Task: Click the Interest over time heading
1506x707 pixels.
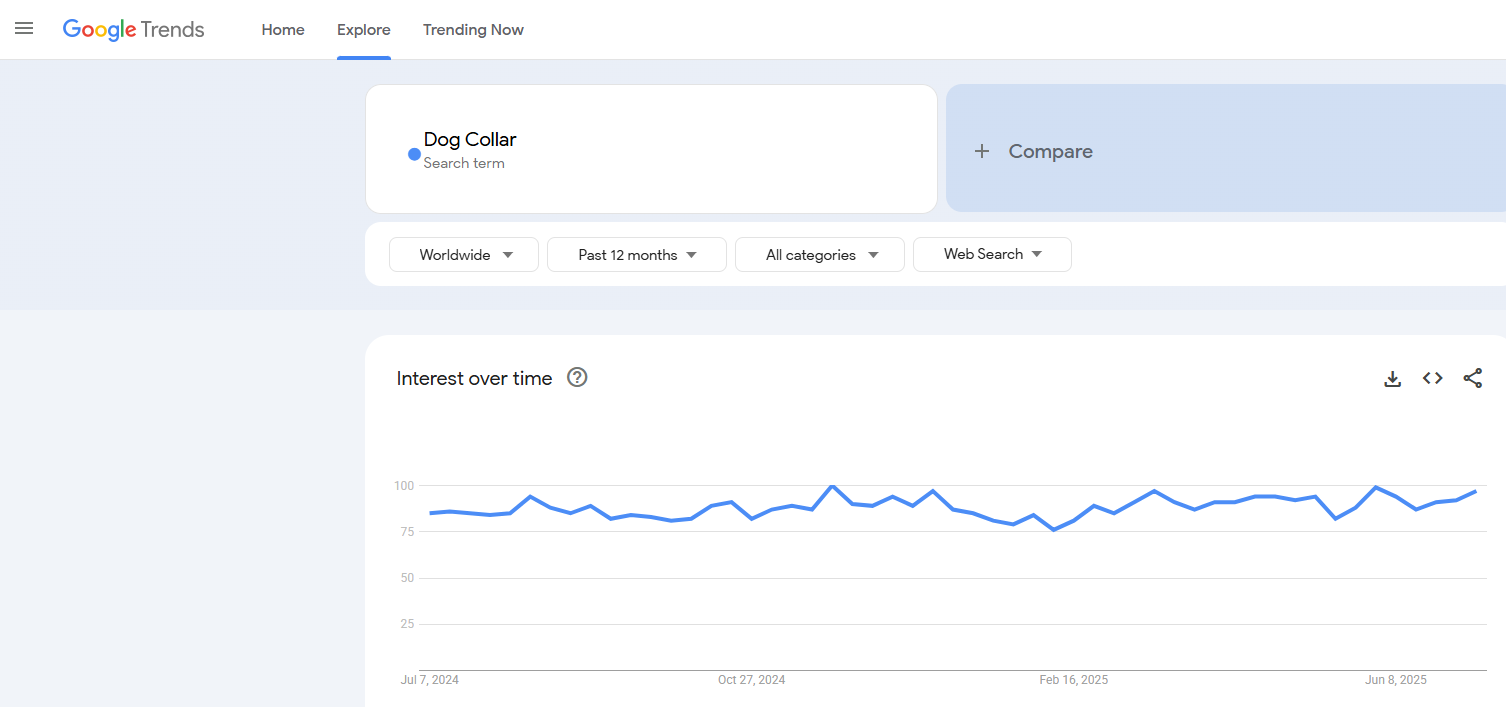Action: 474,378
